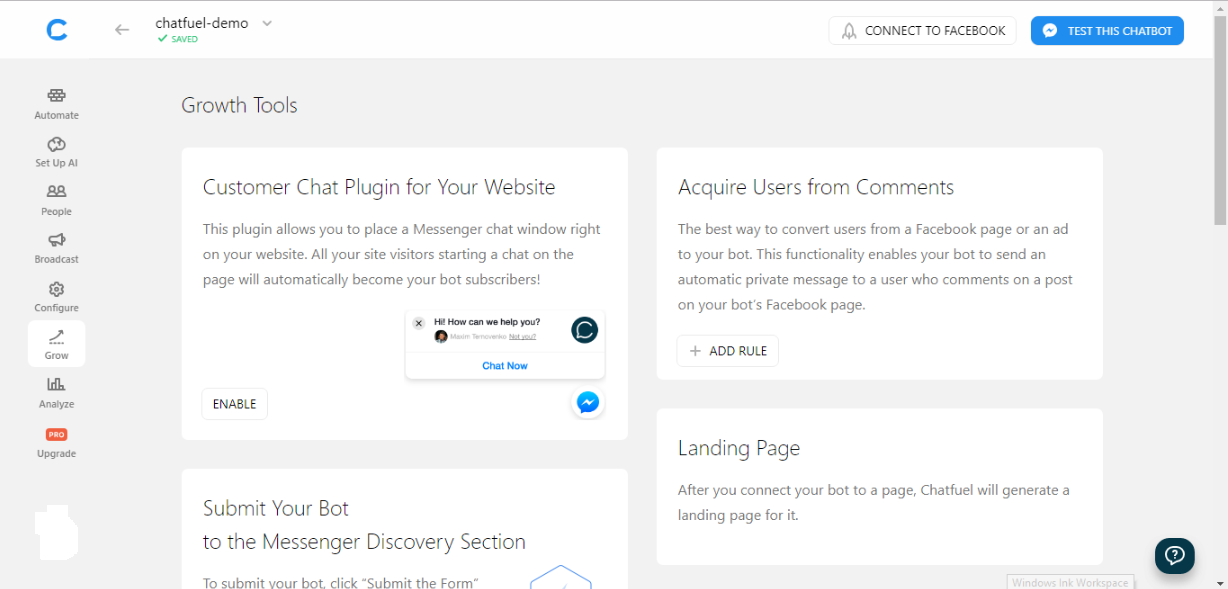Open the help question mark widget

pyautogui.click(x=1174, y=555)
